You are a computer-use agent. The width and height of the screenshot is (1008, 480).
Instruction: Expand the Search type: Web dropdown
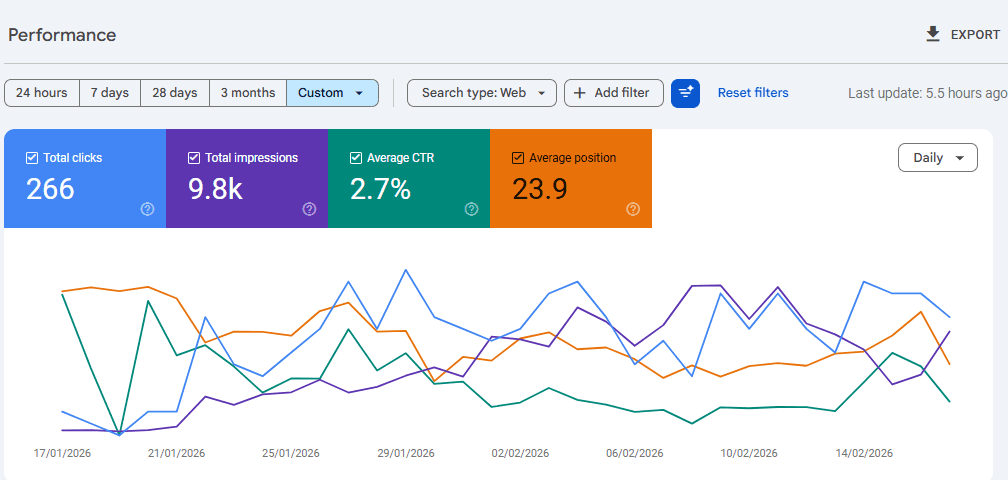pos(482,93)
